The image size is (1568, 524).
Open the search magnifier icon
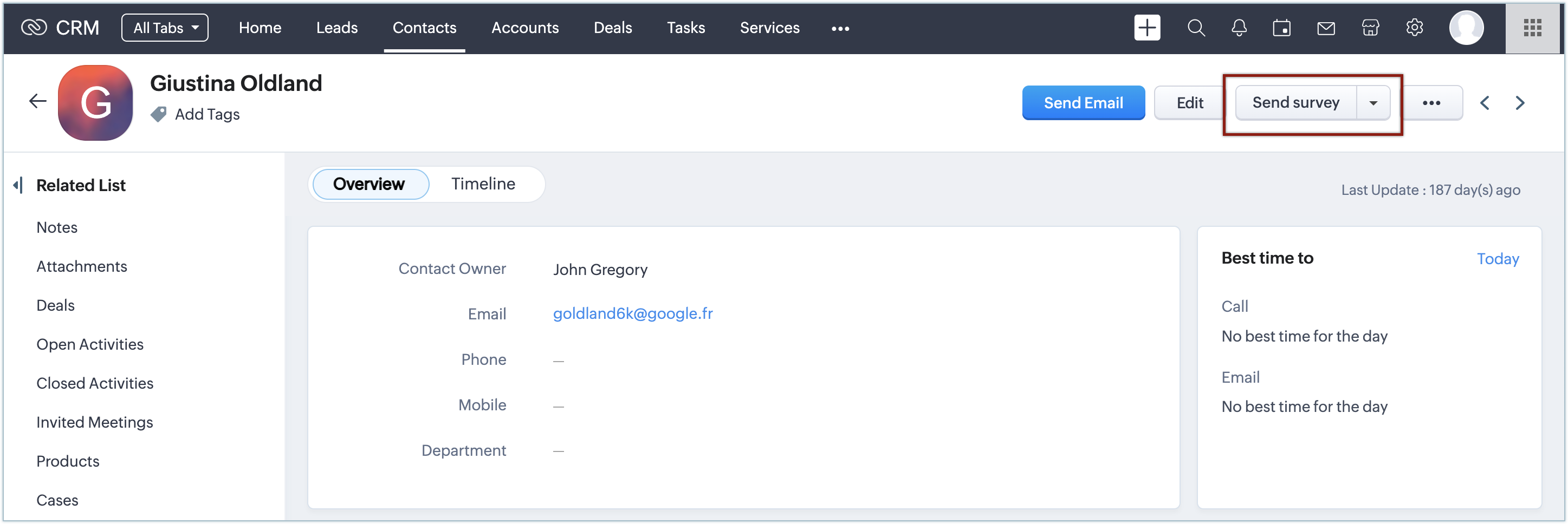click(x=1195, y=28)
